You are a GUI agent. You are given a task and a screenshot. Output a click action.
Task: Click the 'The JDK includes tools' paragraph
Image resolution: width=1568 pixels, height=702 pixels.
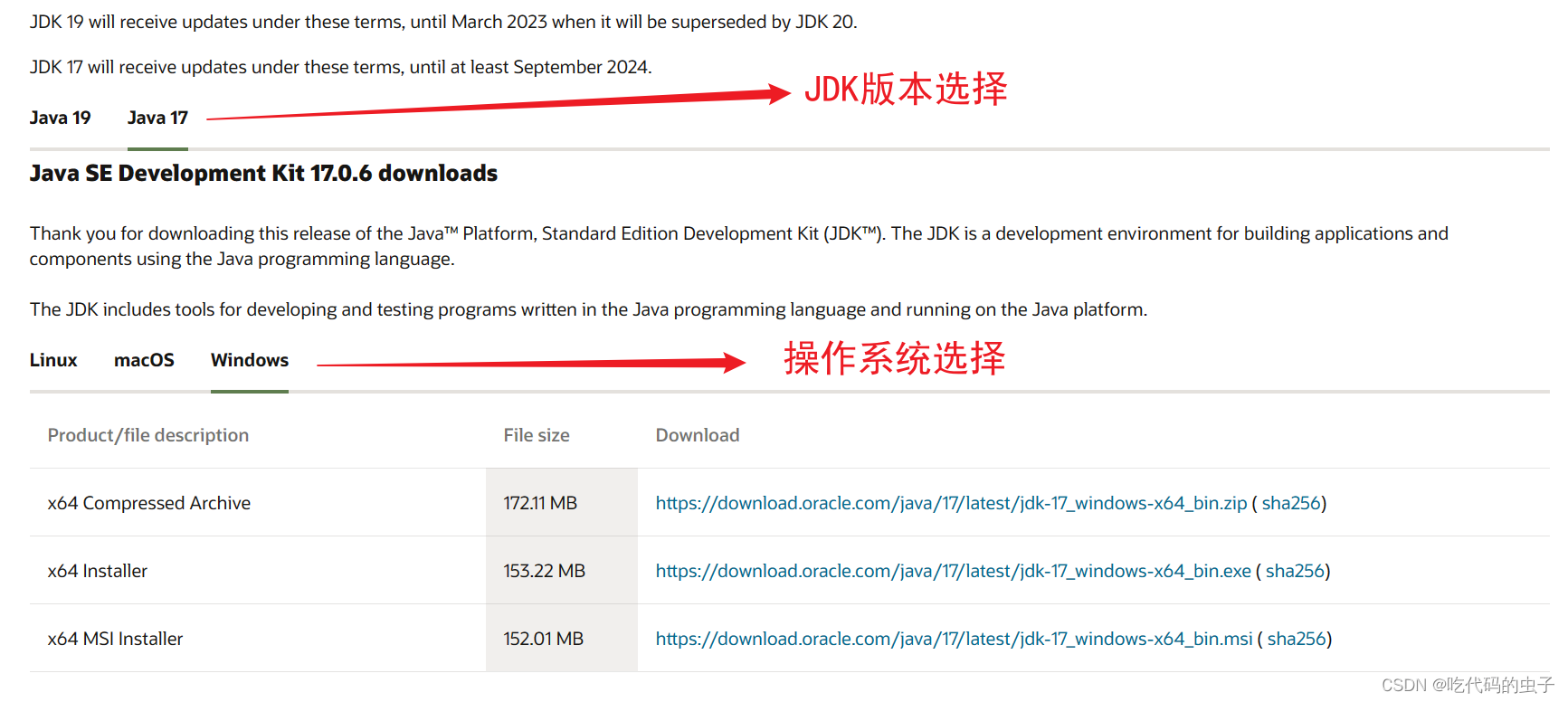click(588, 309)
